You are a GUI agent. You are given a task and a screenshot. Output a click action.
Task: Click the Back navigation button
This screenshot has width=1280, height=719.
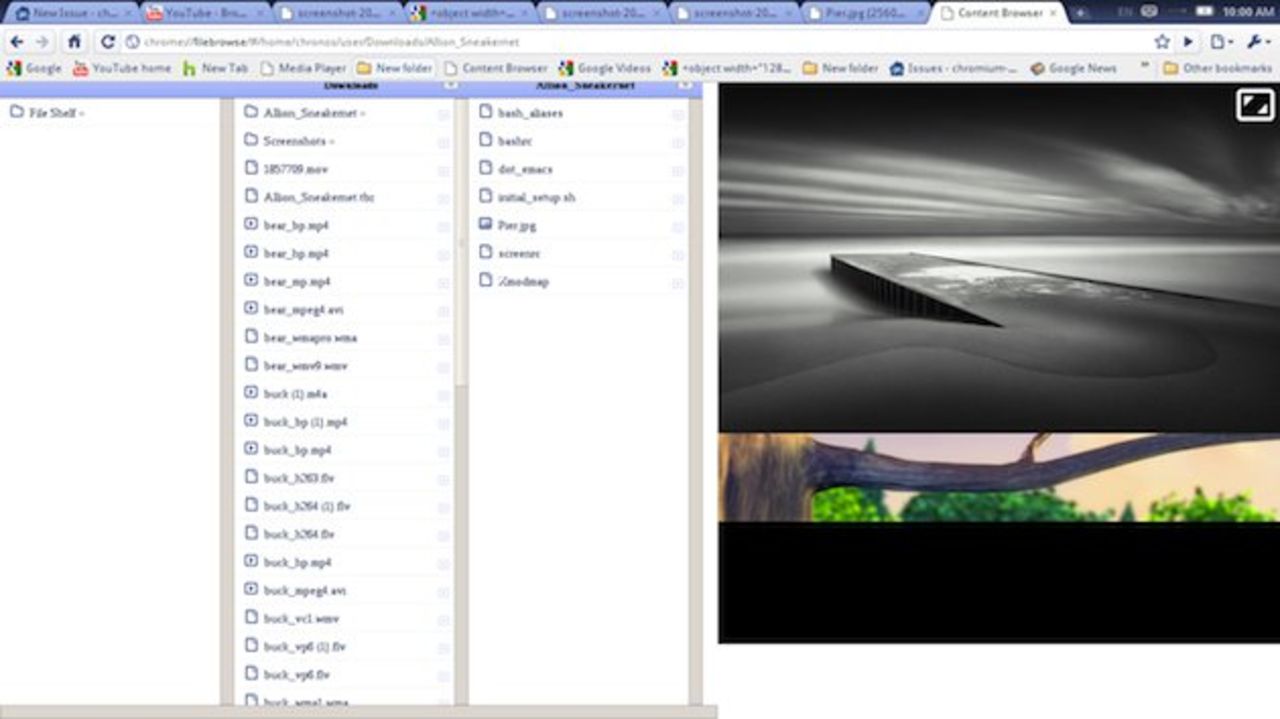pyautogui.click(x=18, y=42)
